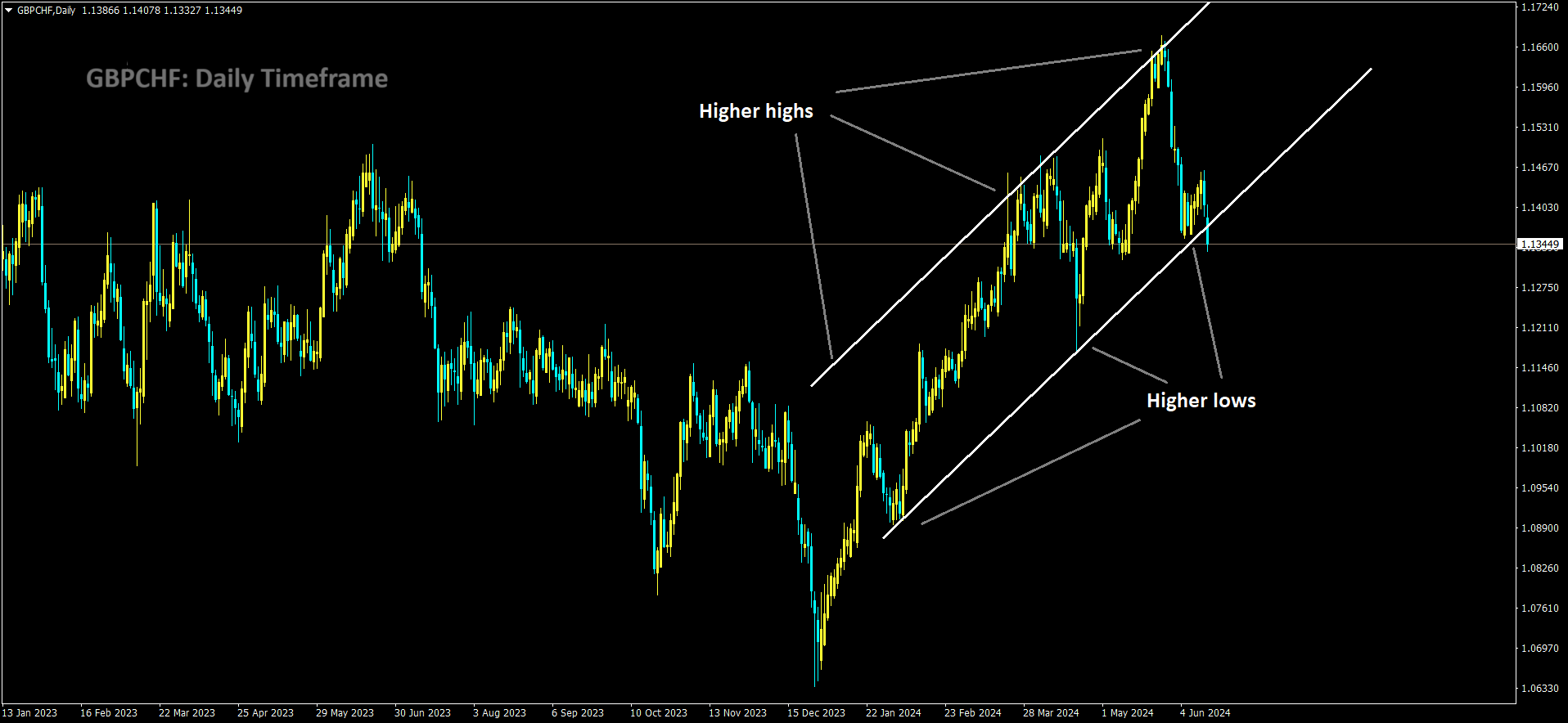Click price level 1.10180 on the price axis
The image size is (1568, 723).
click(1539, 448)
